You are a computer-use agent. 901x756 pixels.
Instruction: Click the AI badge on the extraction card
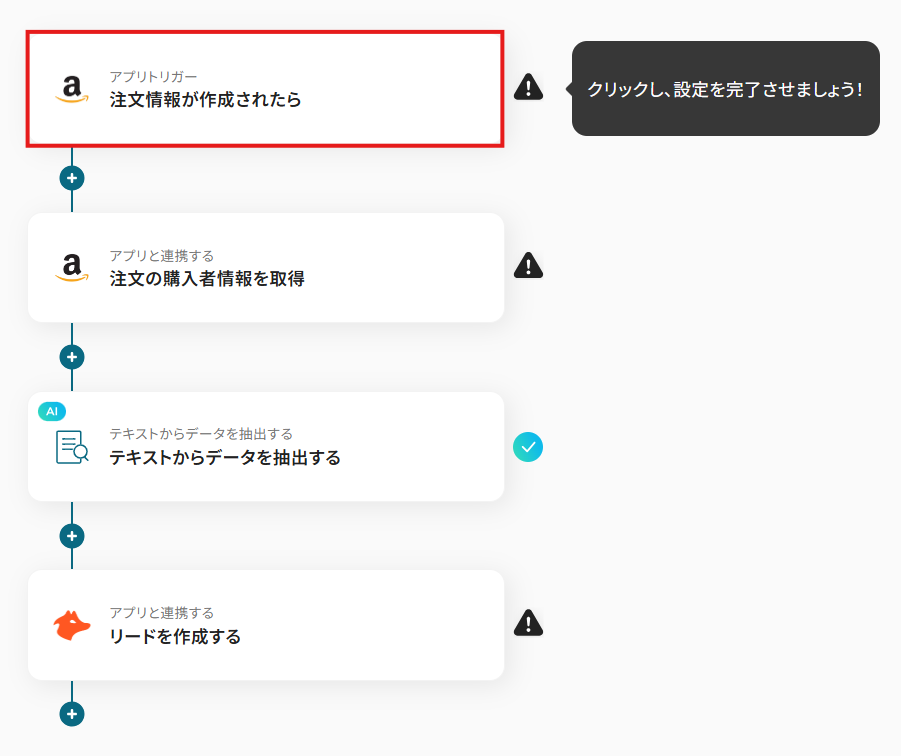tap(52, 411)
